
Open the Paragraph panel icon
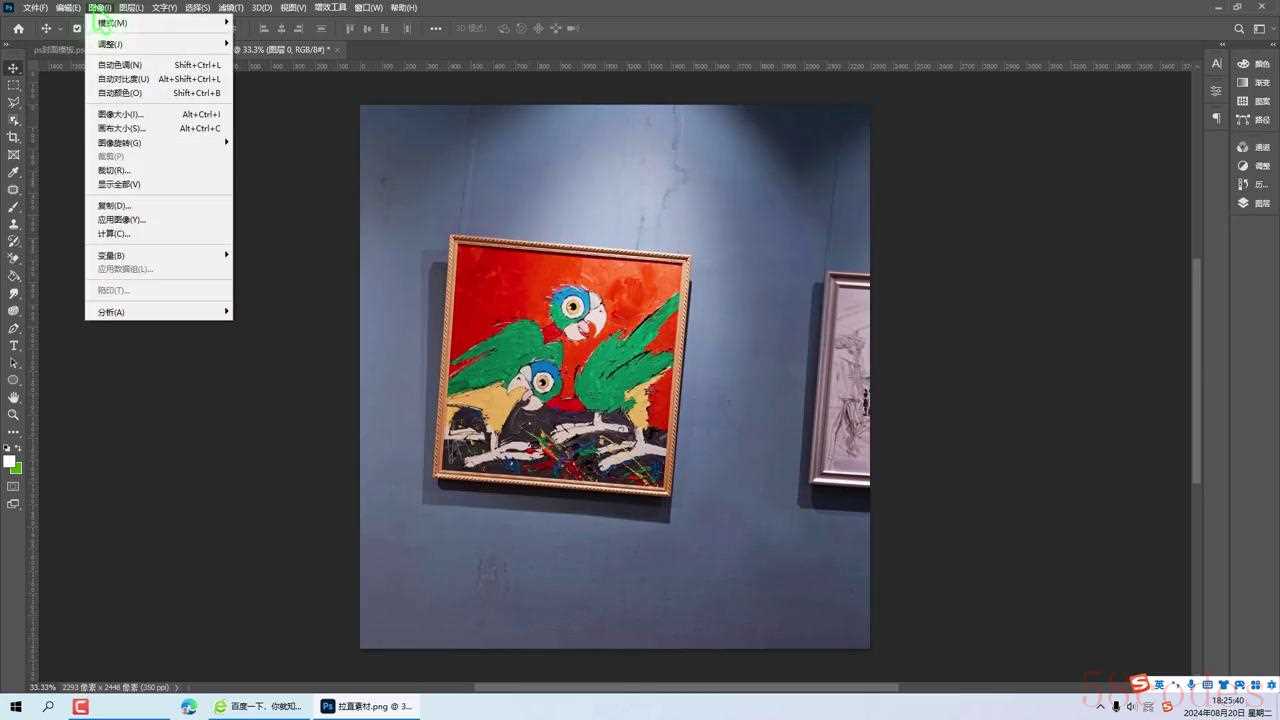tap(1216, 118)
